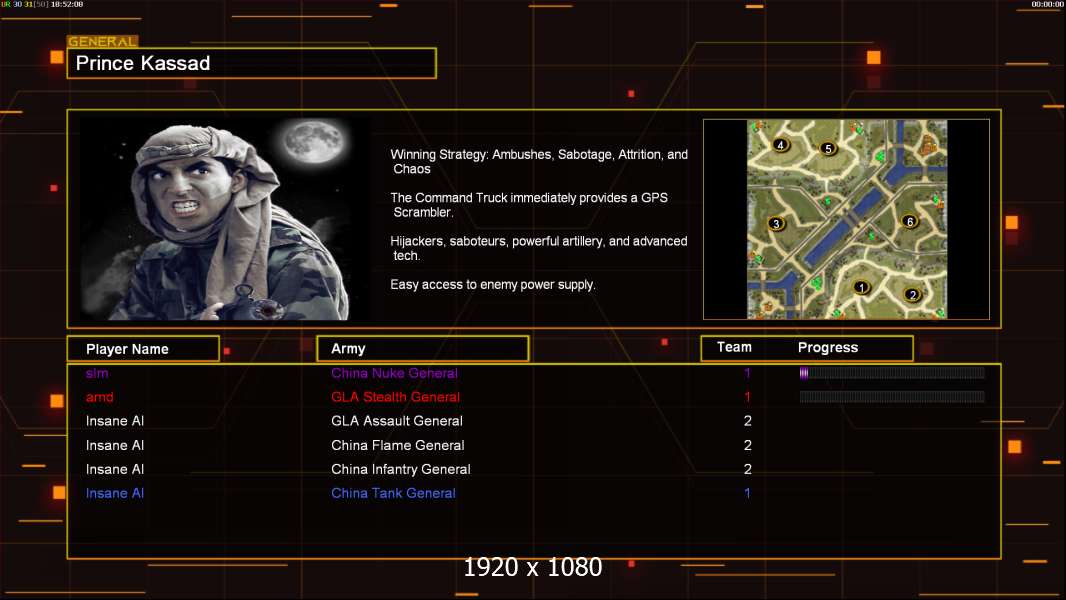
Task: Click the moon in the general's portrait
Action: pos(314,141)
